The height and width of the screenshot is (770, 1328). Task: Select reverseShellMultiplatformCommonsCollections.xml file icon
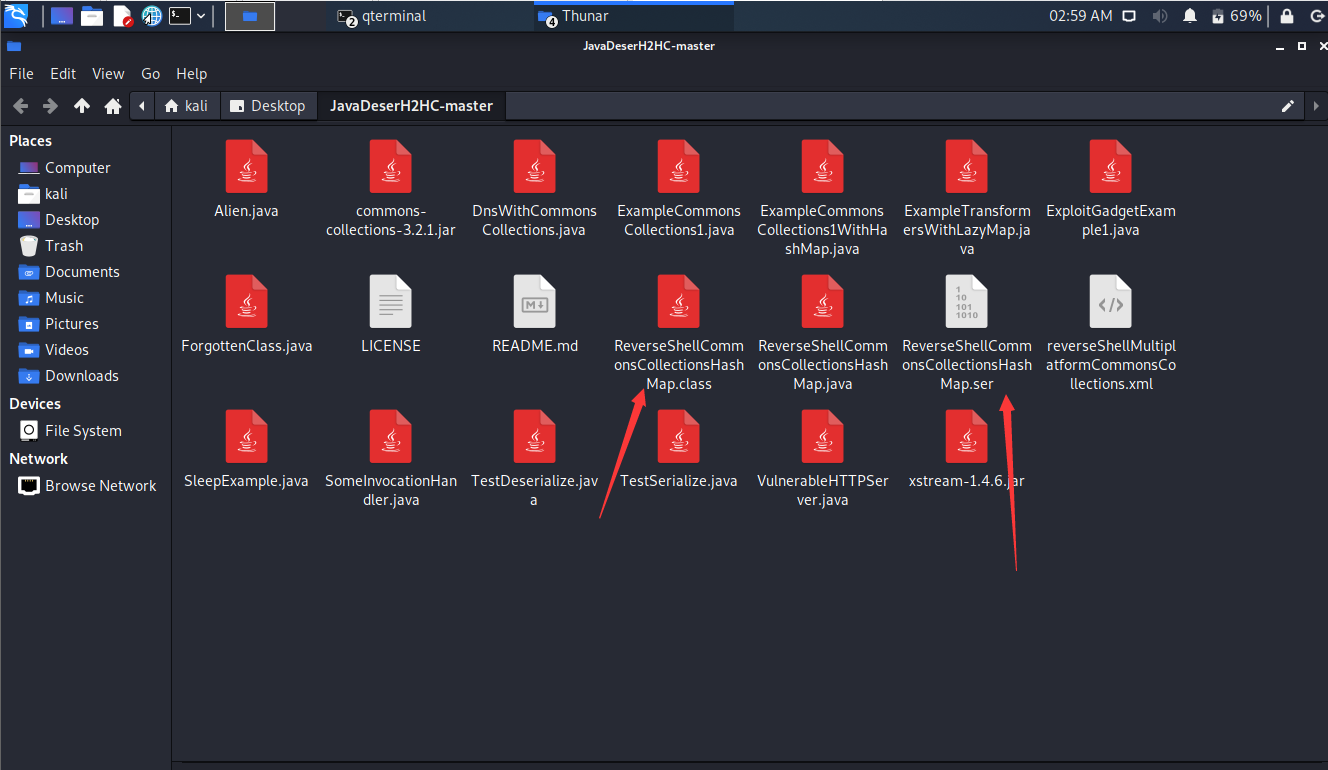1110,301
